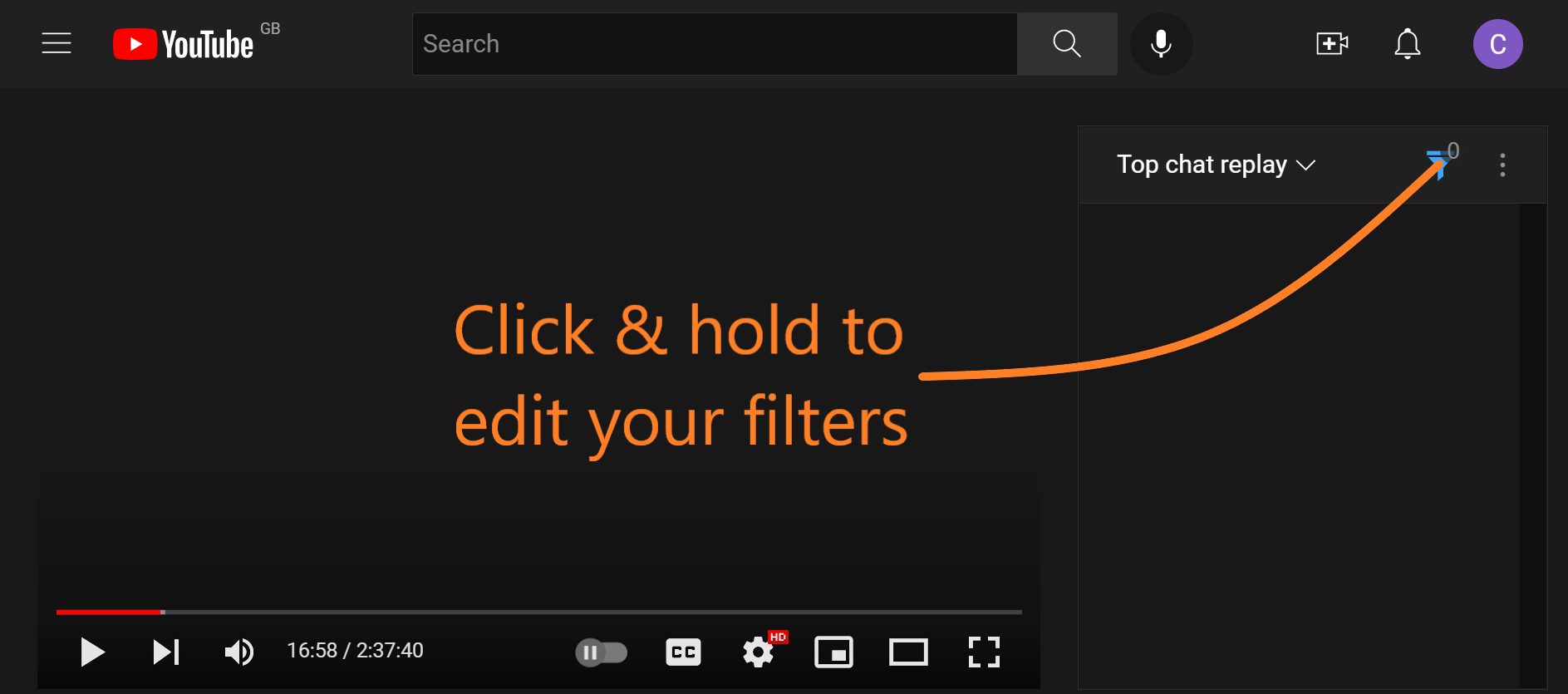Turn on closed captions
Viewport: 1568px width, 694px height.
pyautogui.click(x=683, y=652)
